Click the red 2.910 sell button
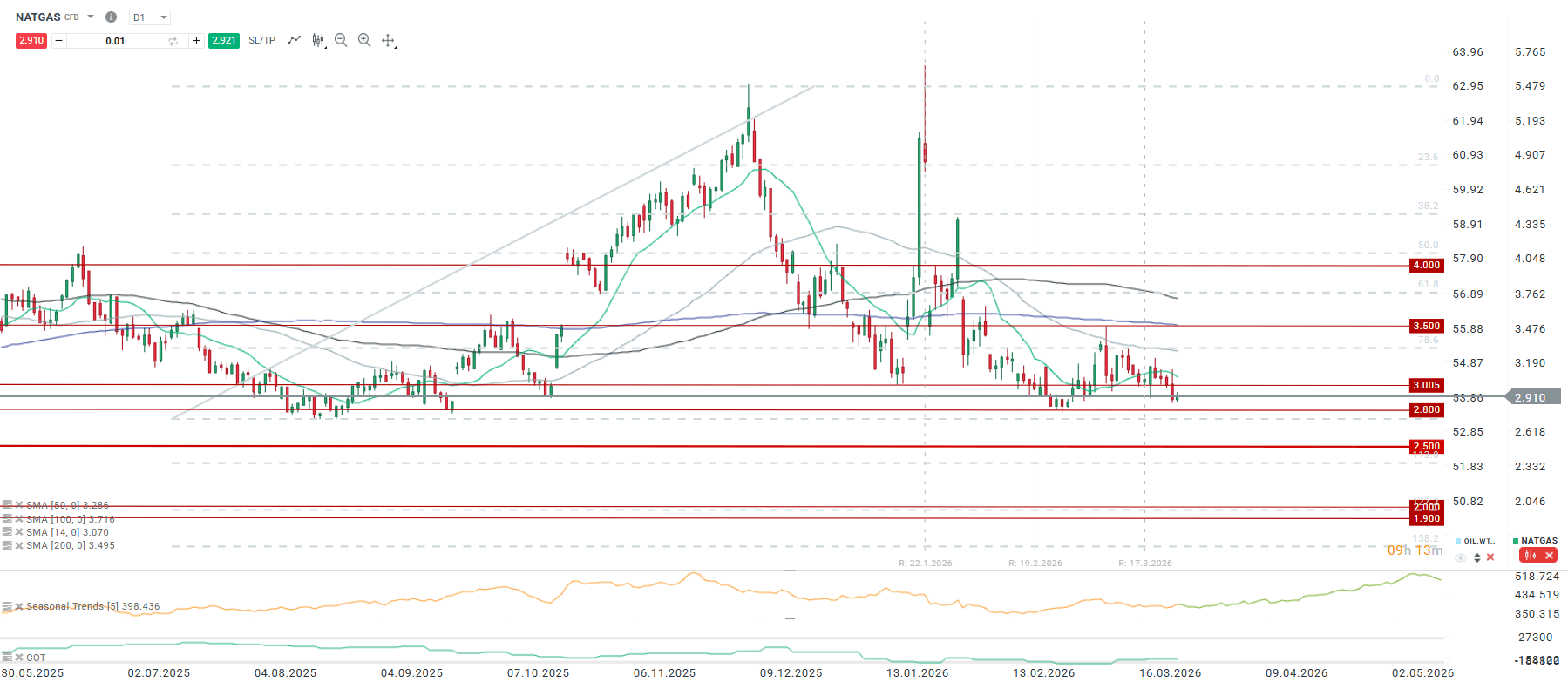The image size is (1568, 682). click(x=31, y=40)
